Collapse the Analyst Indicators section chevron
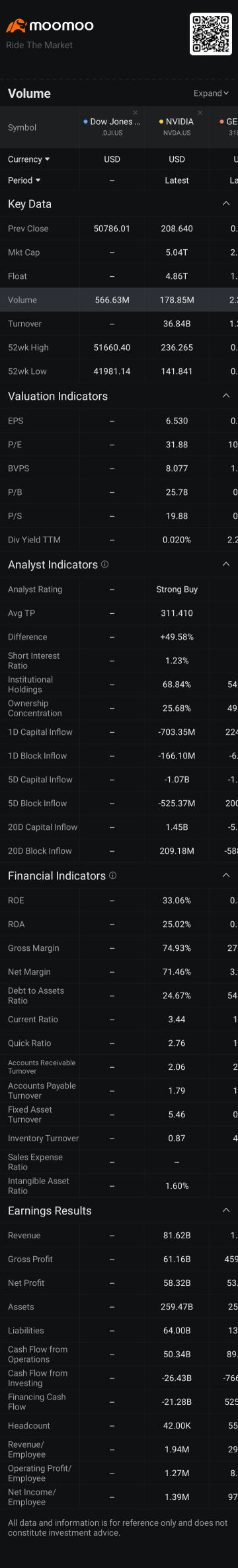 (226, 564)
